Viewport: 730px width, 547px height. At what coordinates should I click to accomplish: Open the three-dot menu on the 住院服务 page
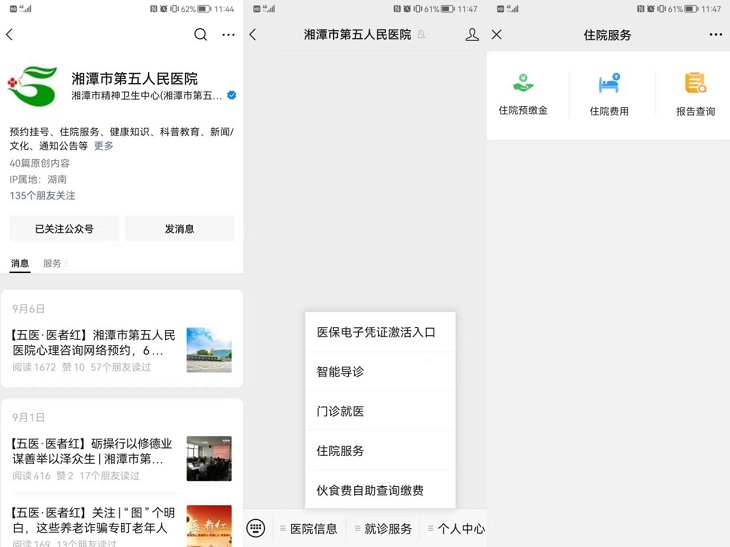(716, 34)
